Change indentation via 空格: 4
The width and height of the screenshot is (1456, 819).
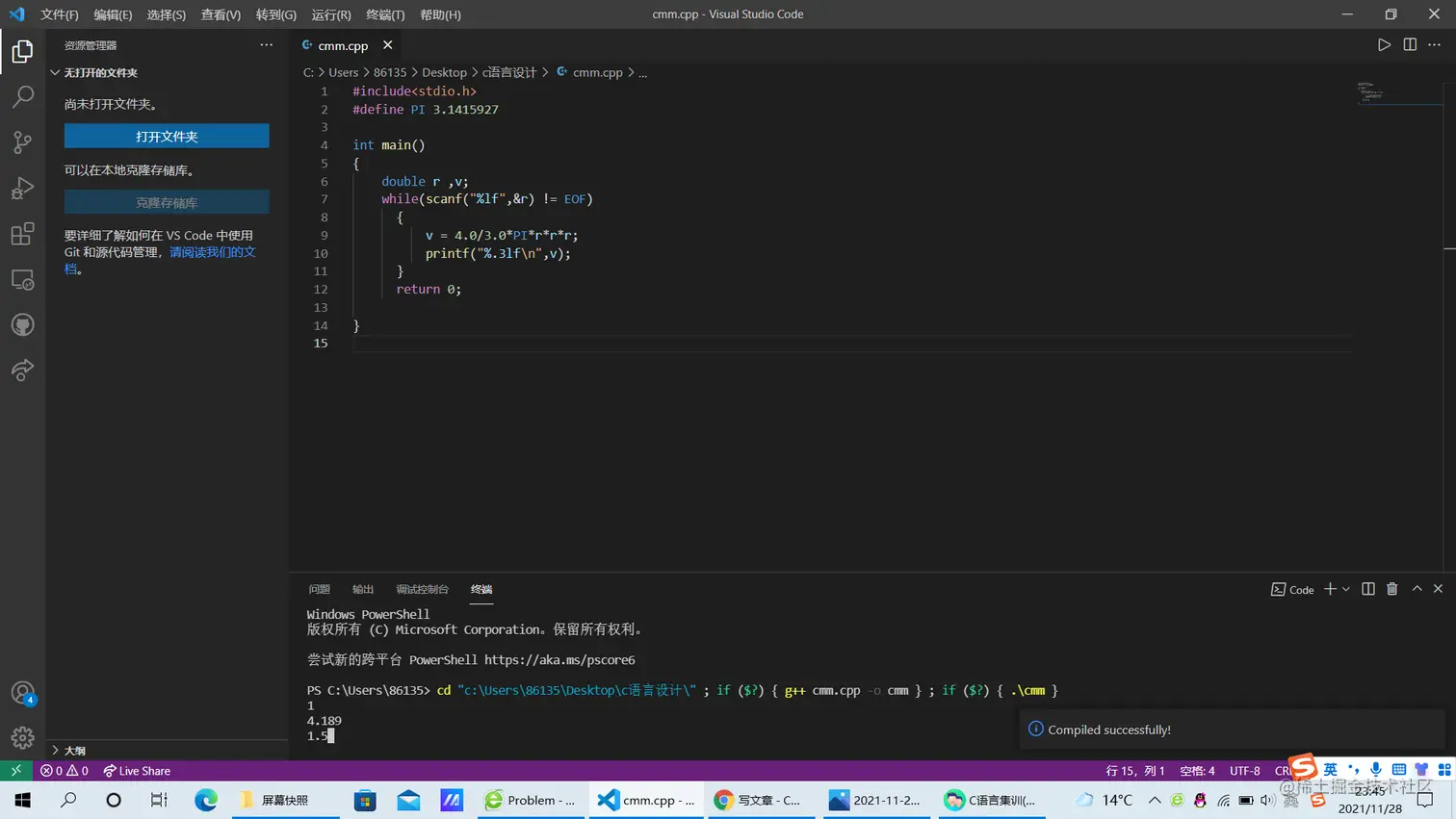click(1197, 771)
